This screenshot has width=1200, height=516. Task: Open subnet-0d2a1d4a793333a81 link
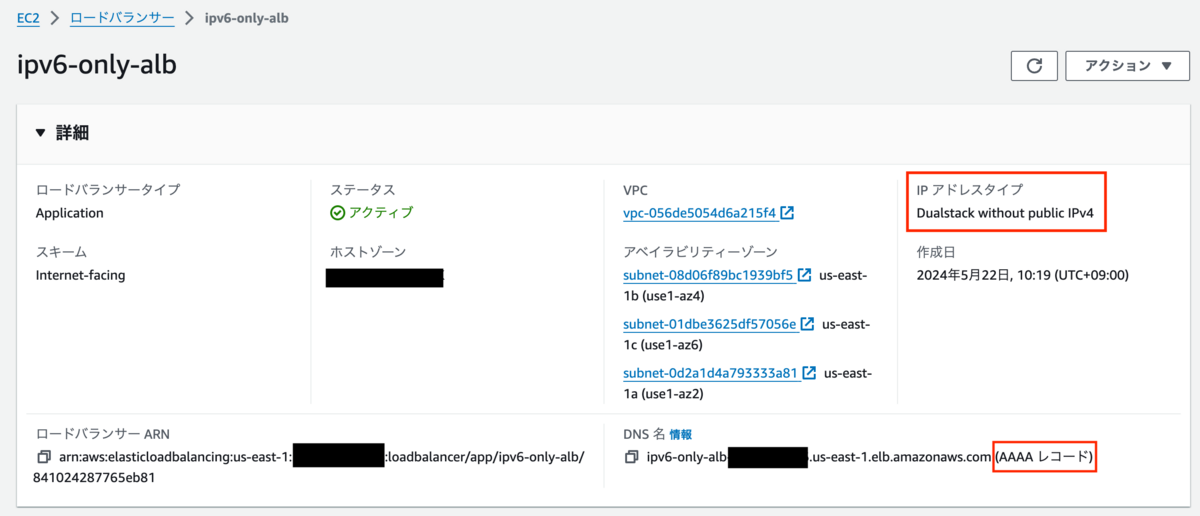coord(710,373)
